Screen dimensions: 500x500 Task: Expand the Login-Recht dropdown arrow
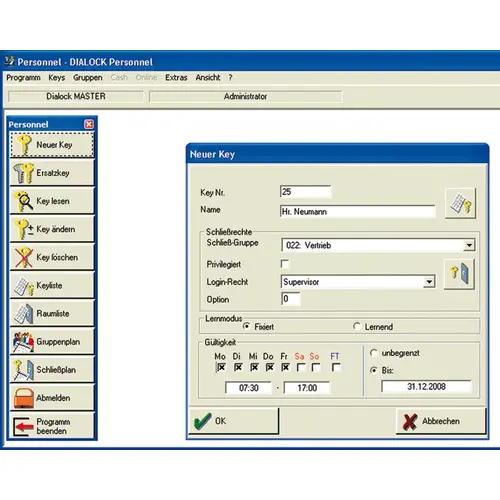(x=429, y=282)
